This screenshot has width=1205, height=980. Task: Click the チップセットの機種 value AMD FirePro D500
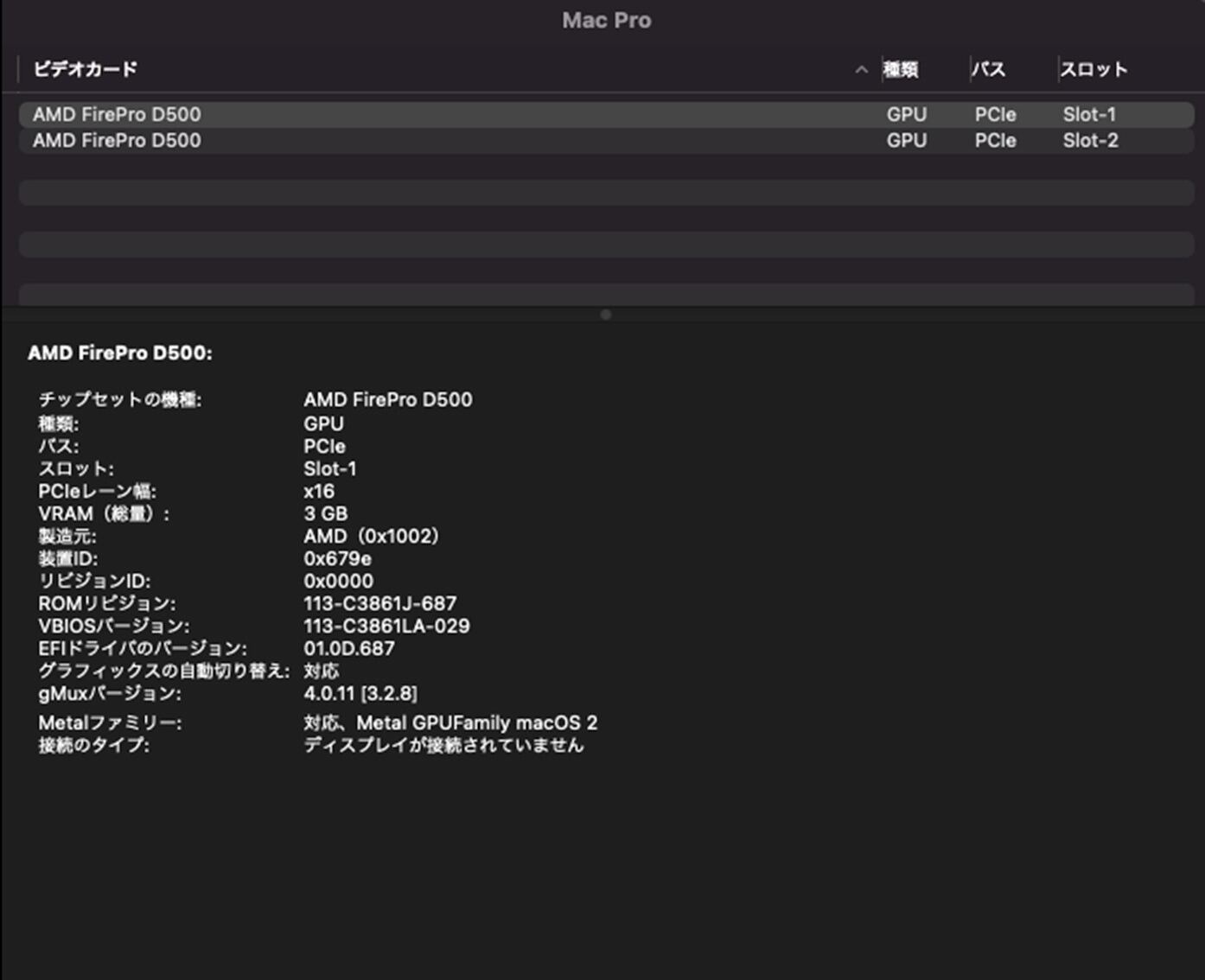[x=388, y=399]
